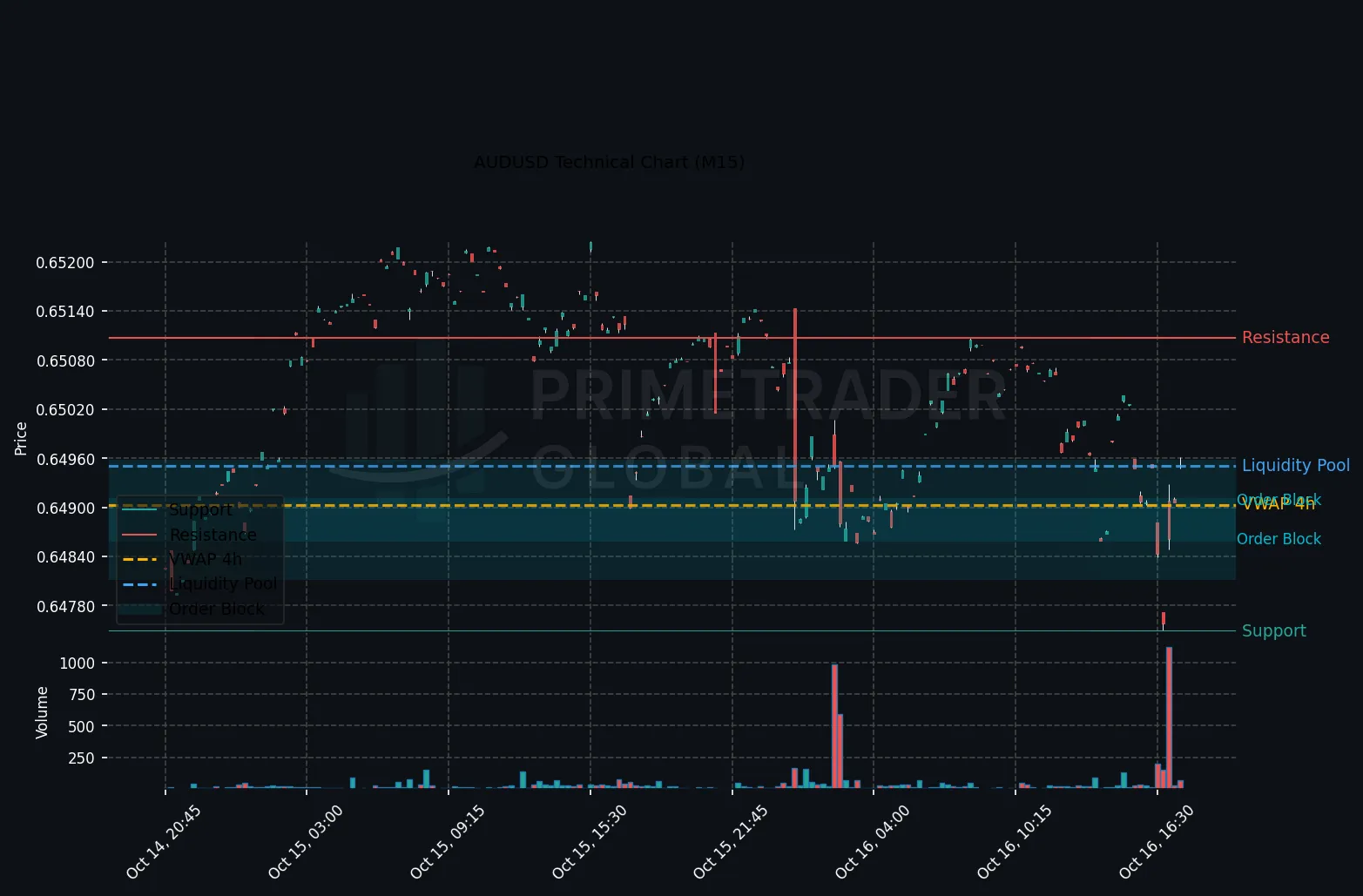Click the 'Oct 15, 03:00' time label
Viewport: 1363px width, 896px height.
[306, 842]
